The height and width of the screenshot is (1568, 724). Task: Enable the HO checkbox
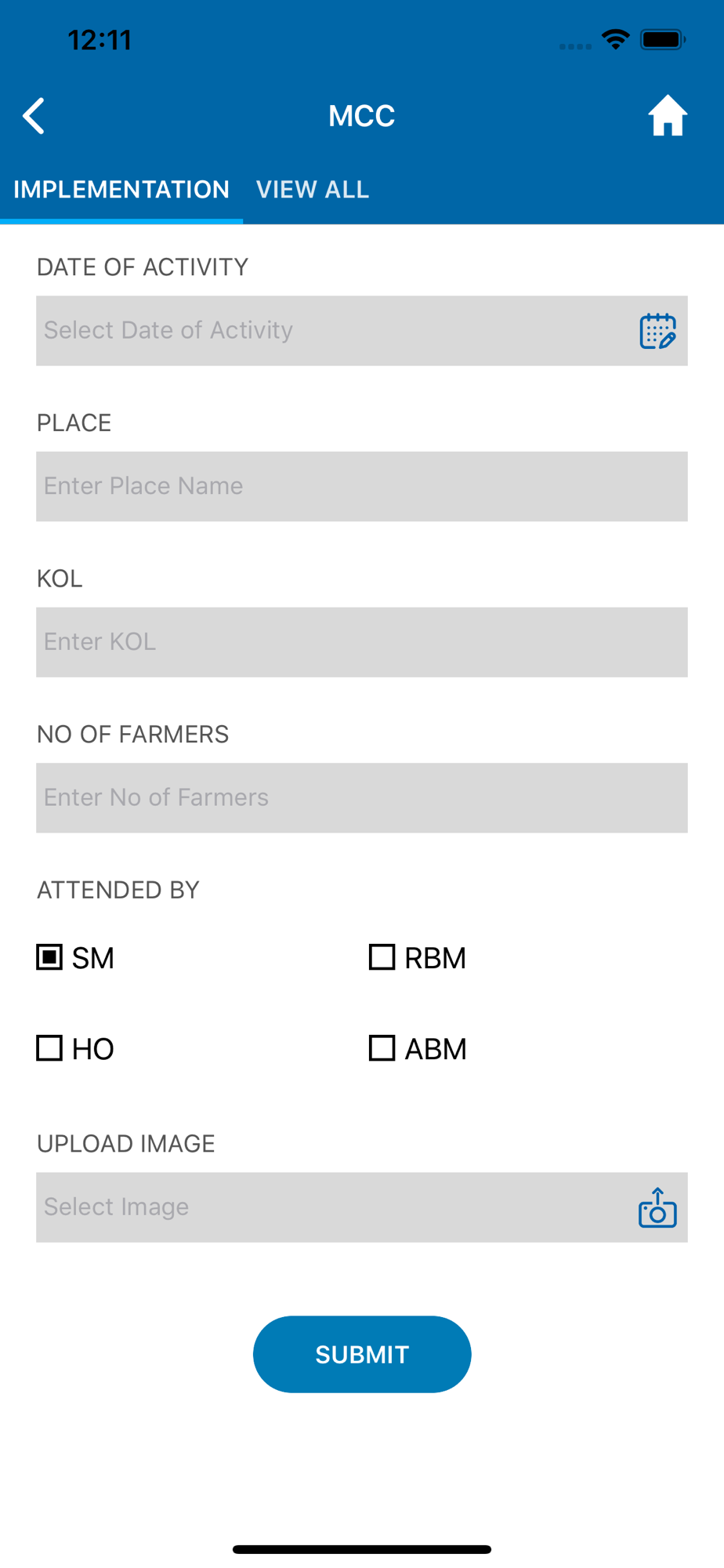point(49,1048)
